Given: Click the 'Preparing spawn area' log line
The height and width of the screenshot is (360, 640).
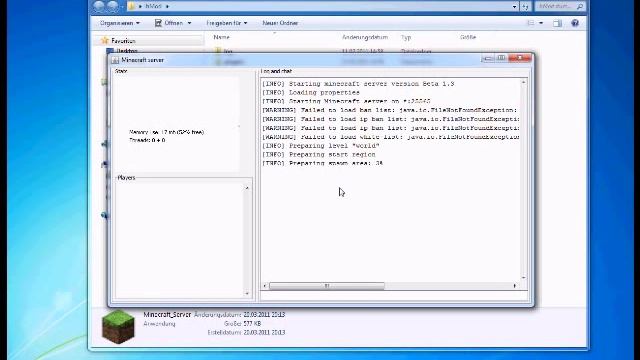Looking at the screenshot, I should (322, 163).
